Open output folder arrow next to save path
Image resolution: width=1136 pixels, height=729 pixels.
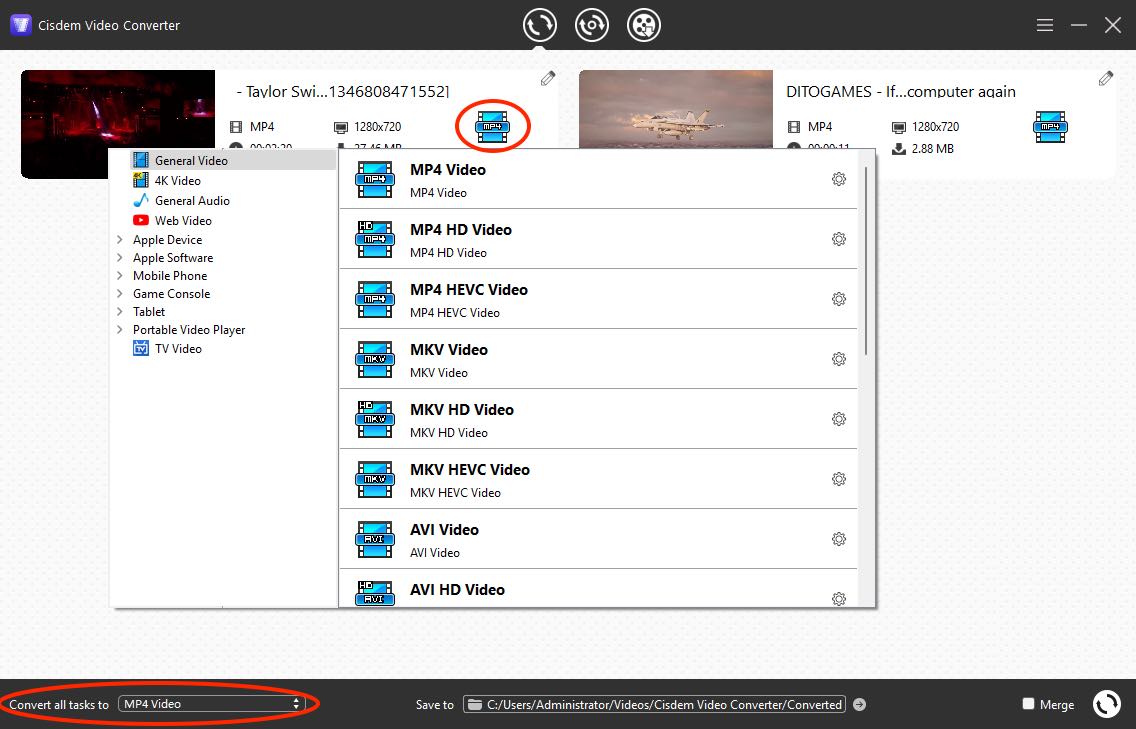(859, 704)
